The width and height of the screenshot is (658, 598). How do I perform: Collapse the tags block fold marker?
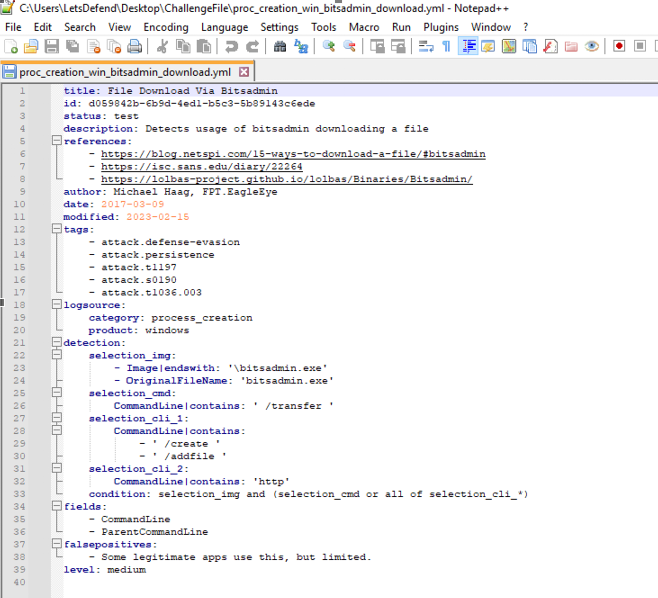pos(57,228)
